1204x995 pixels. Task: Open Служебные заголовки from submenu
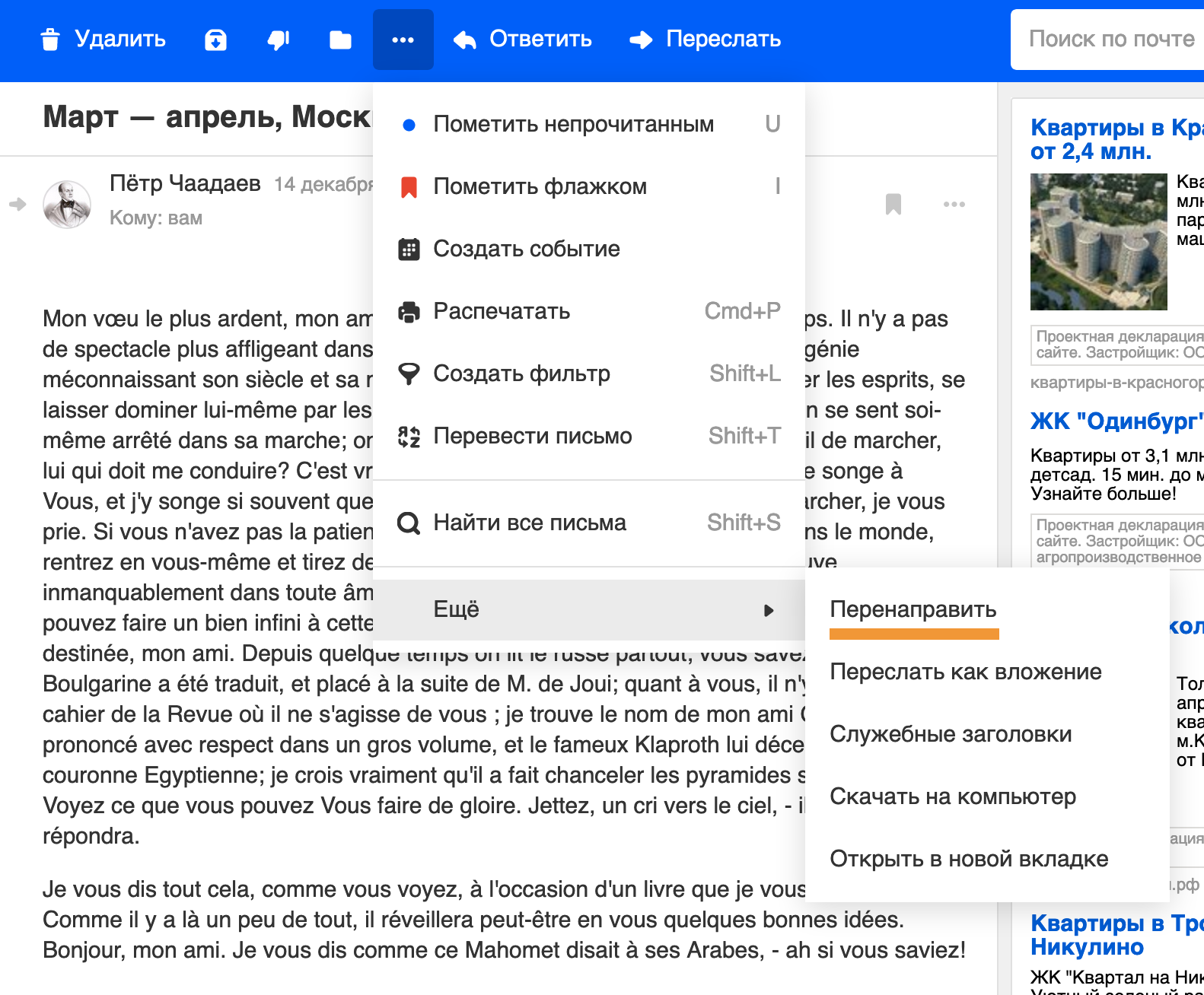[987, 734]
